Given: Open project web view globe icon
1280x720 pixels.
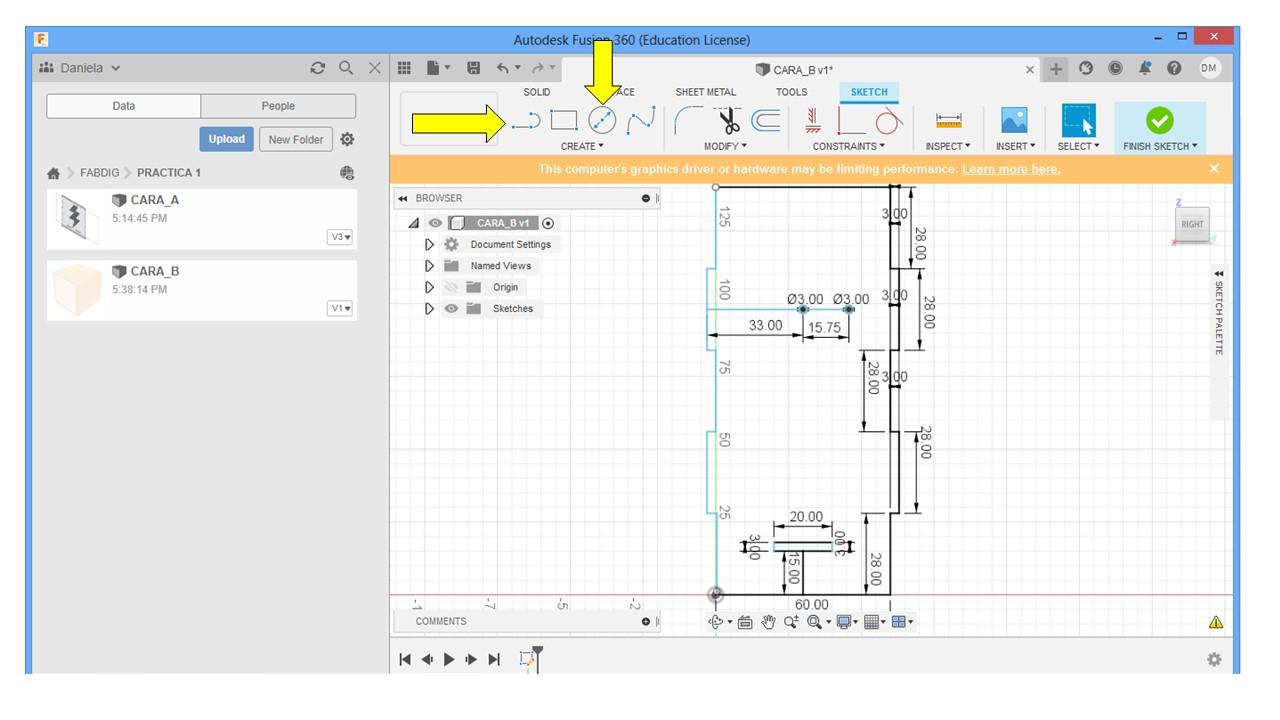Looking at the screenshot, I should [347, 173].
